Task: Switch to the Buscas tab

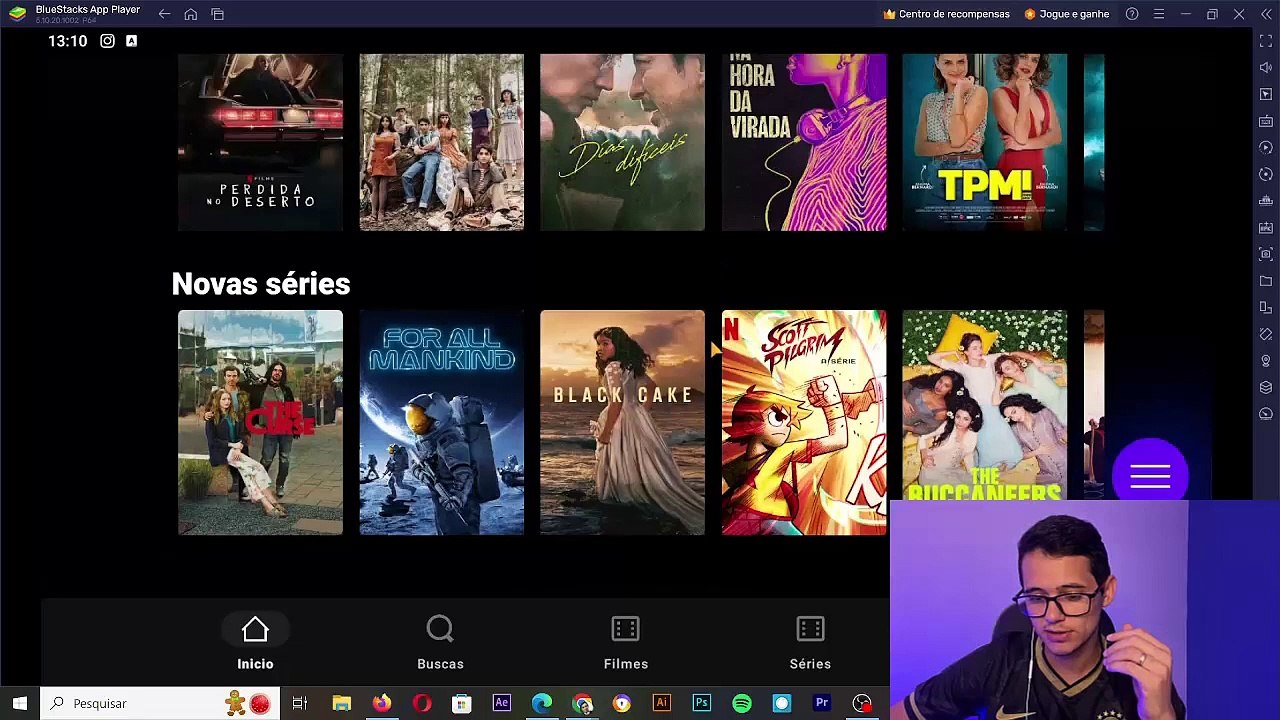Action: 440,643
